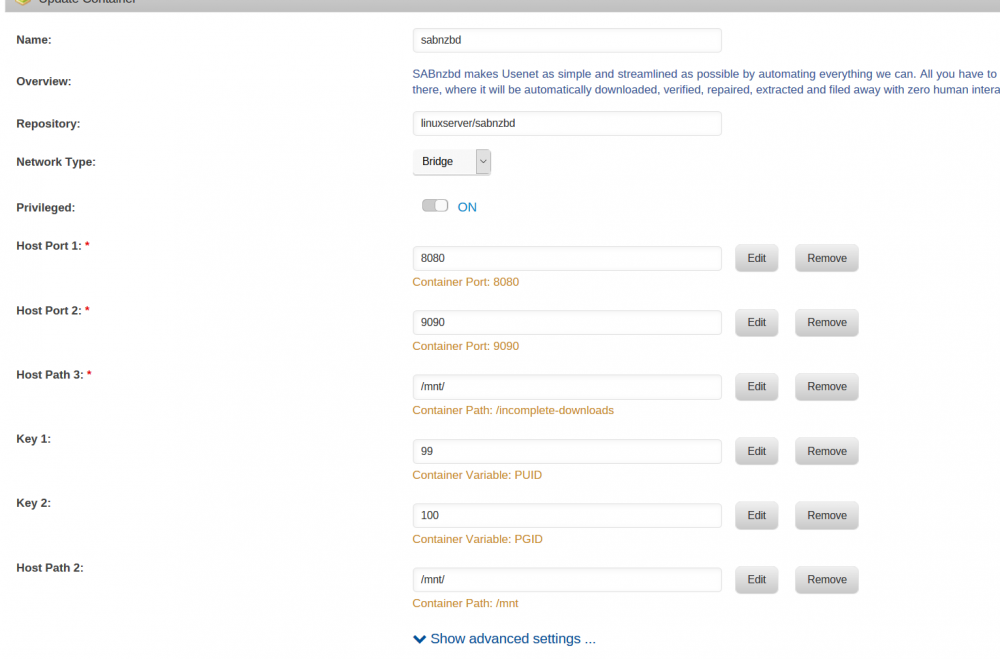This screenshot has height=659, width=1000.
Task: Click the 'Host Path 3:' label
Action: tap(50, 375)
